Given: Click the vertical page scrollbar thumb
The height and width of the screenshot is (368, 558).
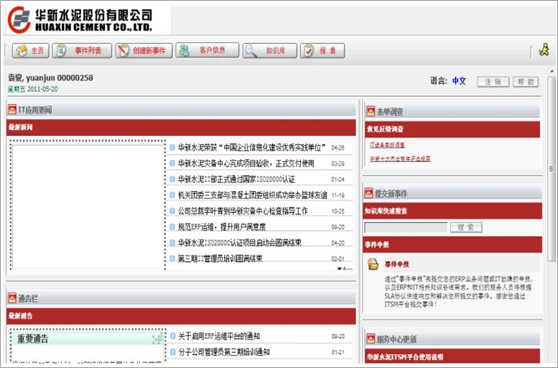Looking at the screenshot, I should click(x=552, y=169).
